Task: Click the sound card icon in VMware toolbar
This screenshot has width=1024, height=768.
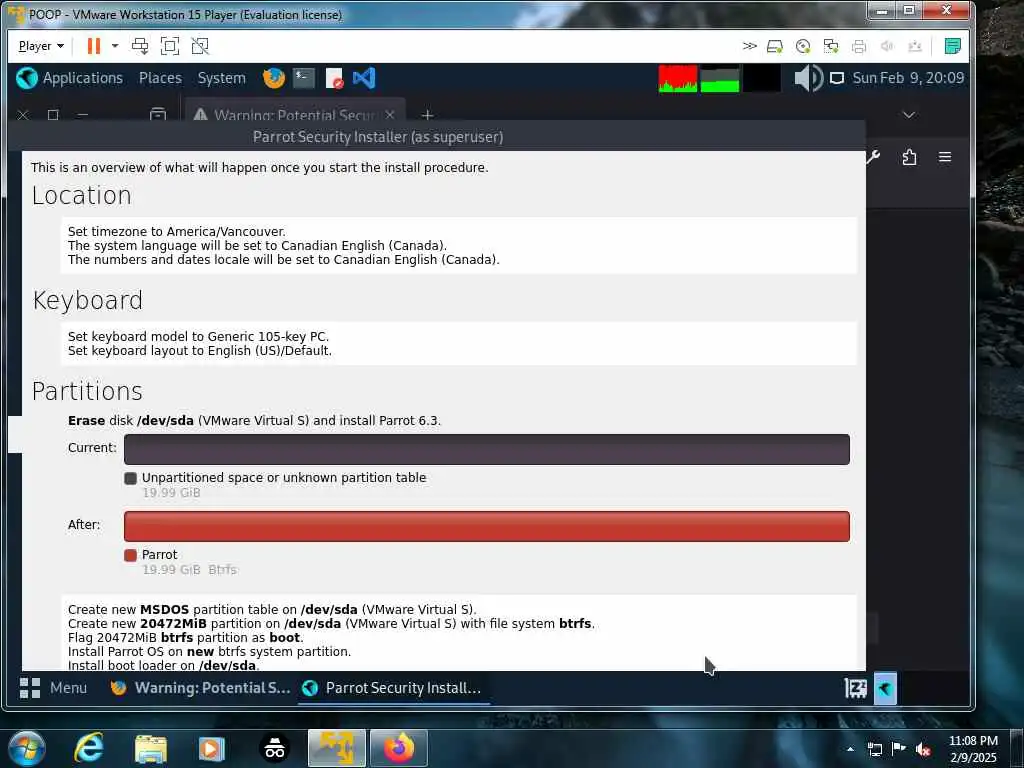Action: pos(887,46)
